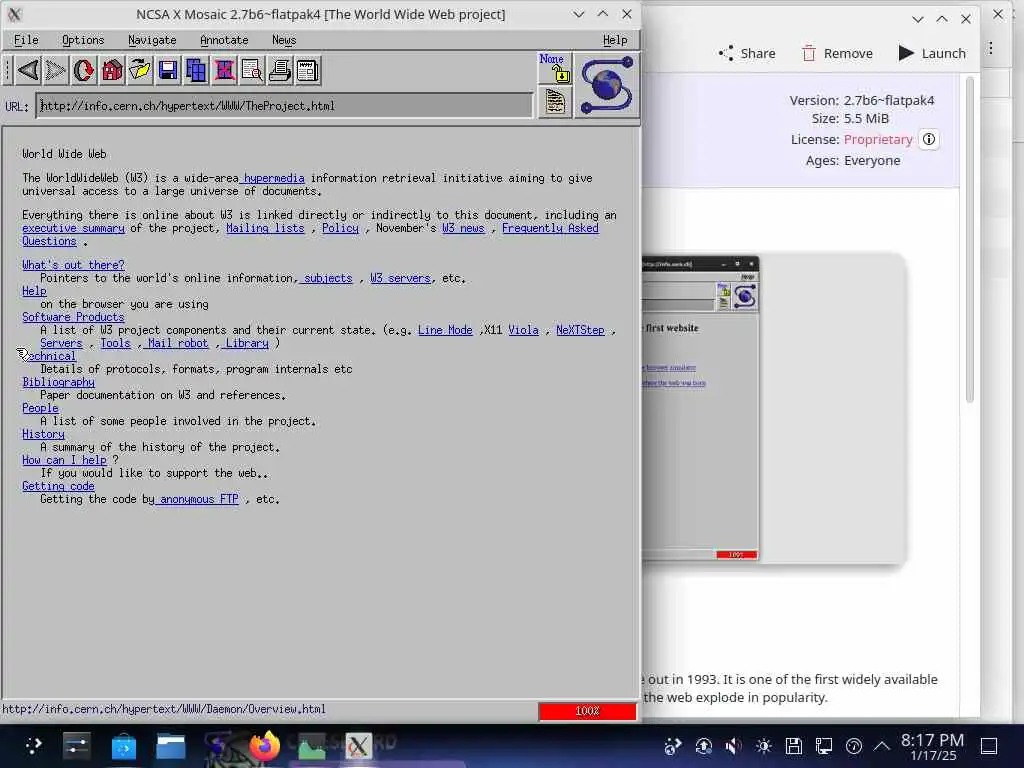This screenshot has height=768, width=1024.
Task: Follow the 'Viola' link
Action: [x=523, y=330]
